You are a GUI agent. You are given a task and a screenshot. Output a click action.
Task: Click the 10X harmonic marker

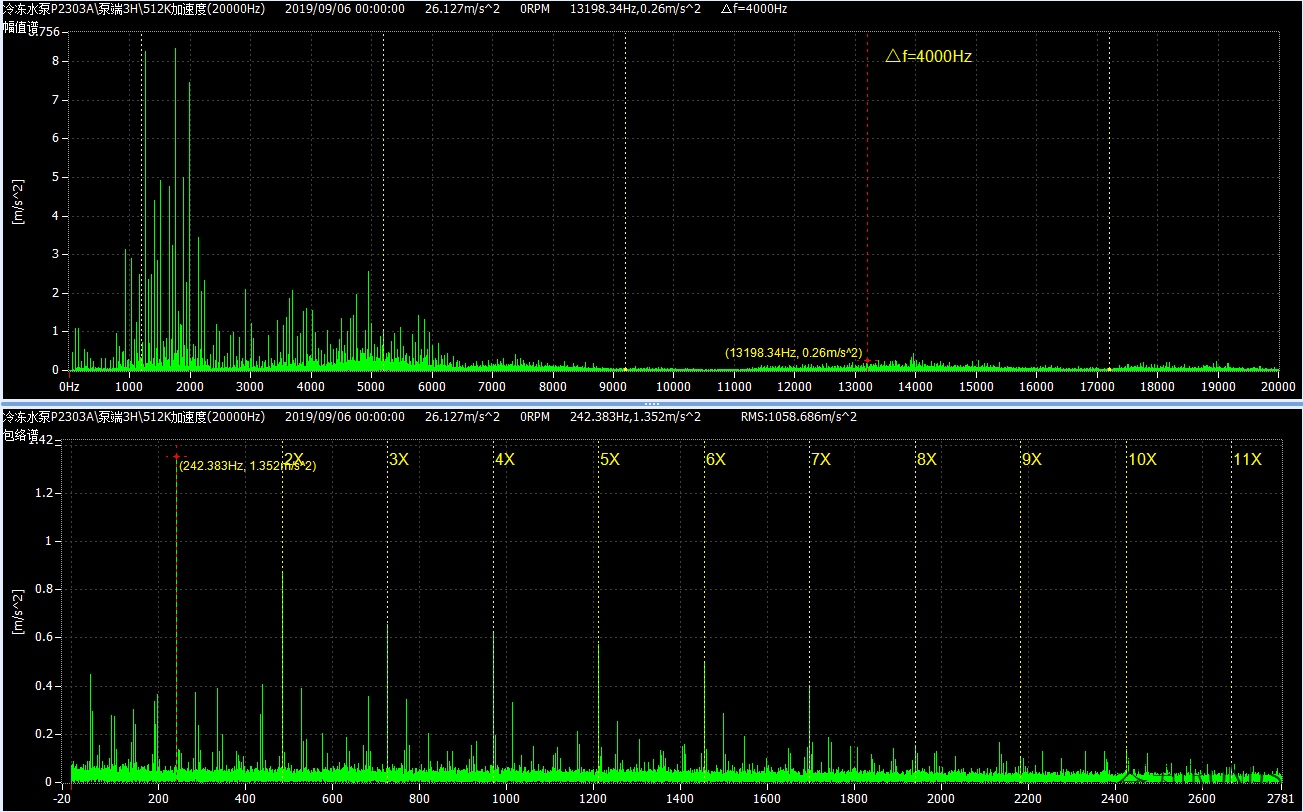1142,460
